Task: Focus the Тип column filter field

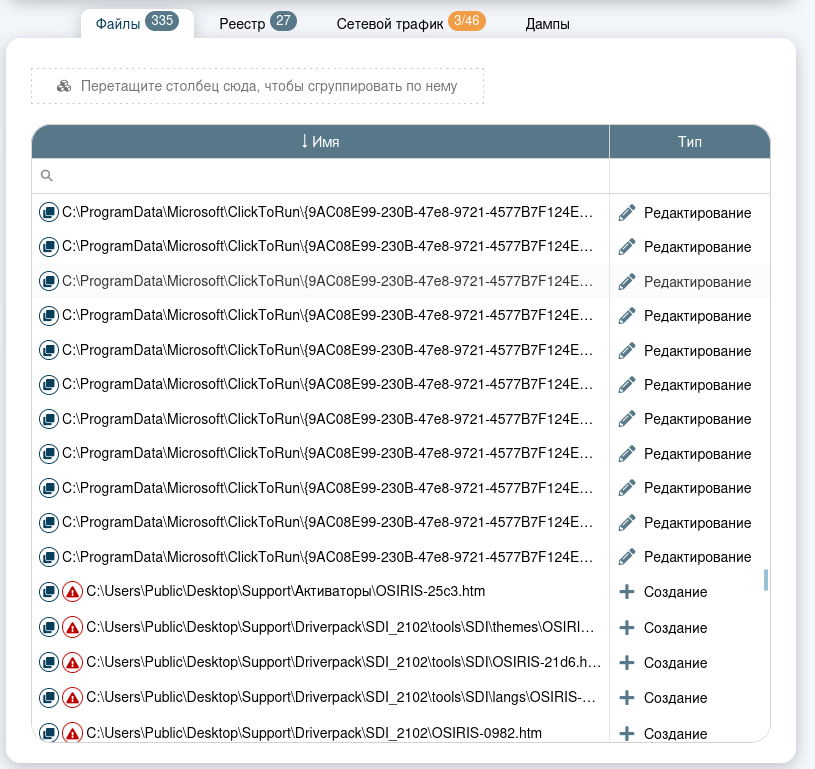Action: tap(689, 176)
